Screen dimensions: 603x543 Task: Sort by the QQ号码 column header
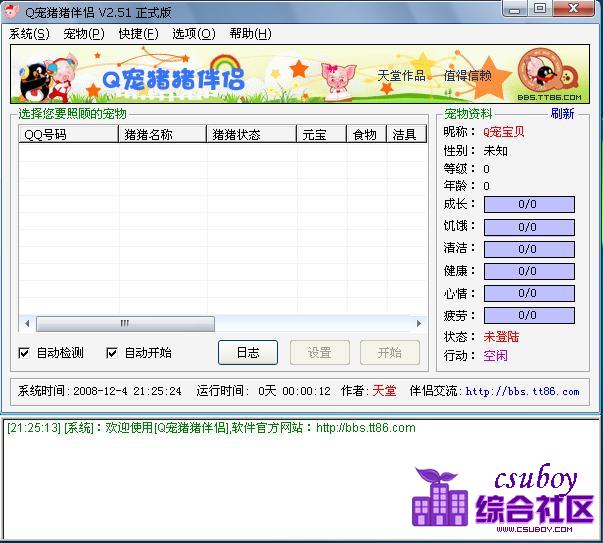click(67, 134)
